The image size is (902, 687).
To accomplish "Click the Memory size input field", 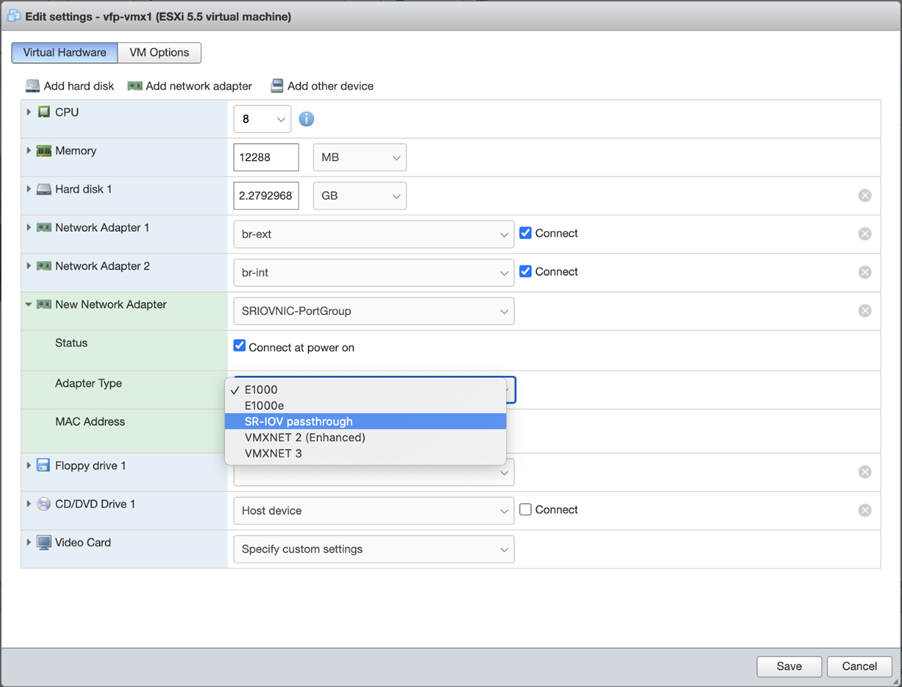I will [266, 158].
